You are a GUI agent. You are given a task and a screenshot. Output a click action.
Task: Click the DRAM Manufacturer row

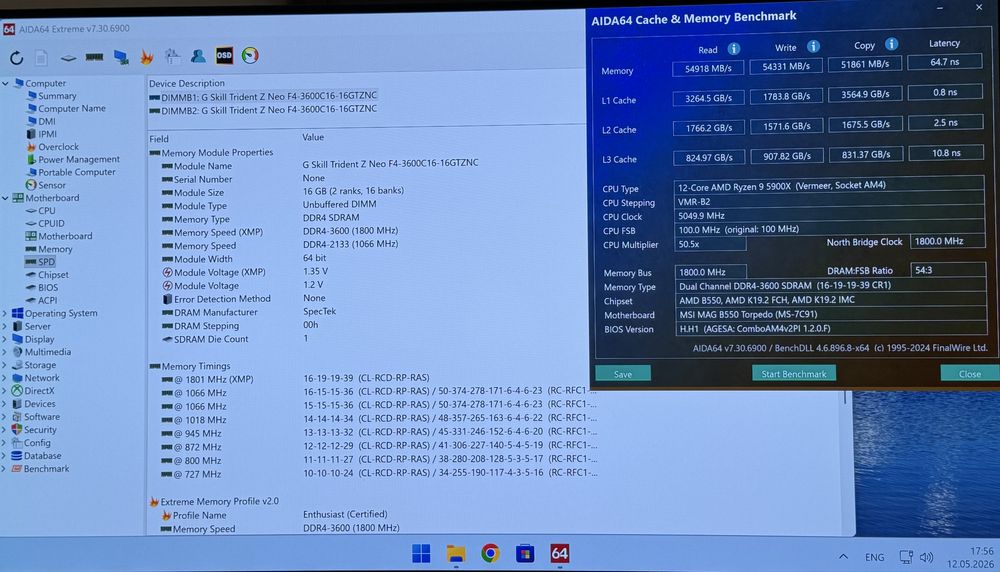[249, 312]
